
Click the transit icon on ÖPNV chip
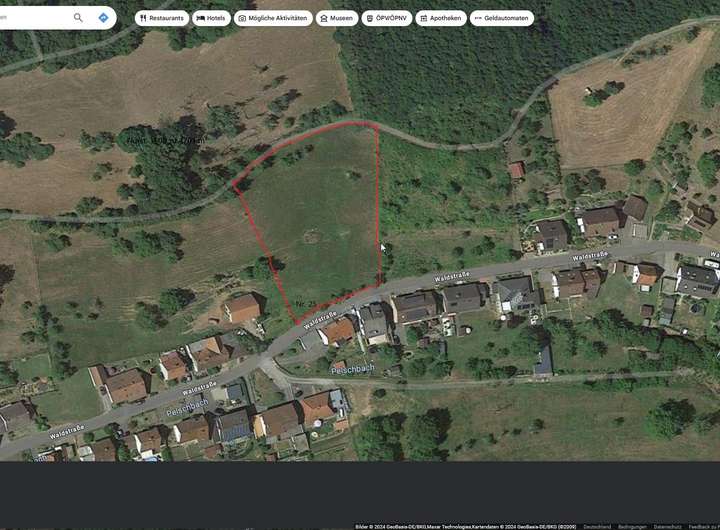coord(370,18)
